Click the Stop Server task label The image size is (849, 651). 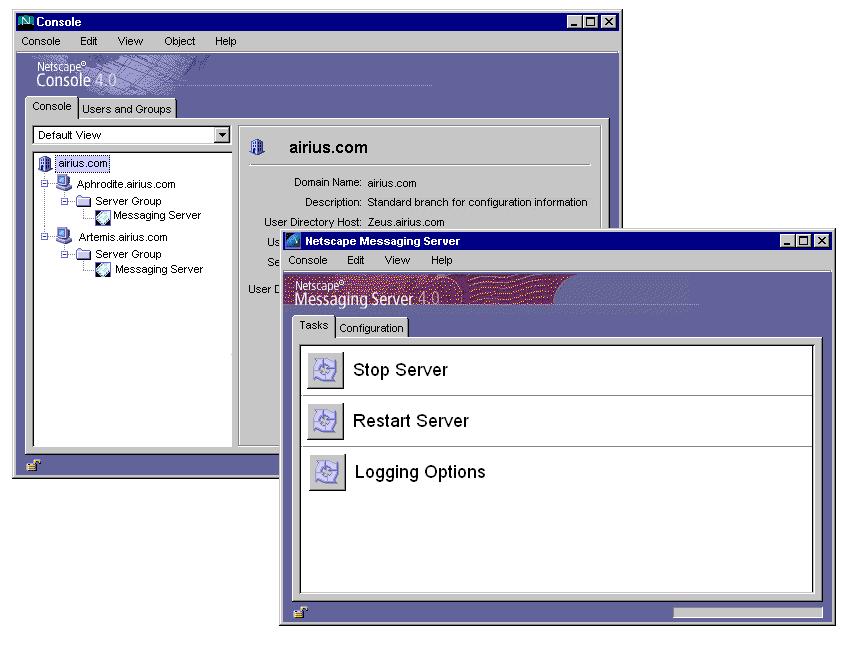401,370
